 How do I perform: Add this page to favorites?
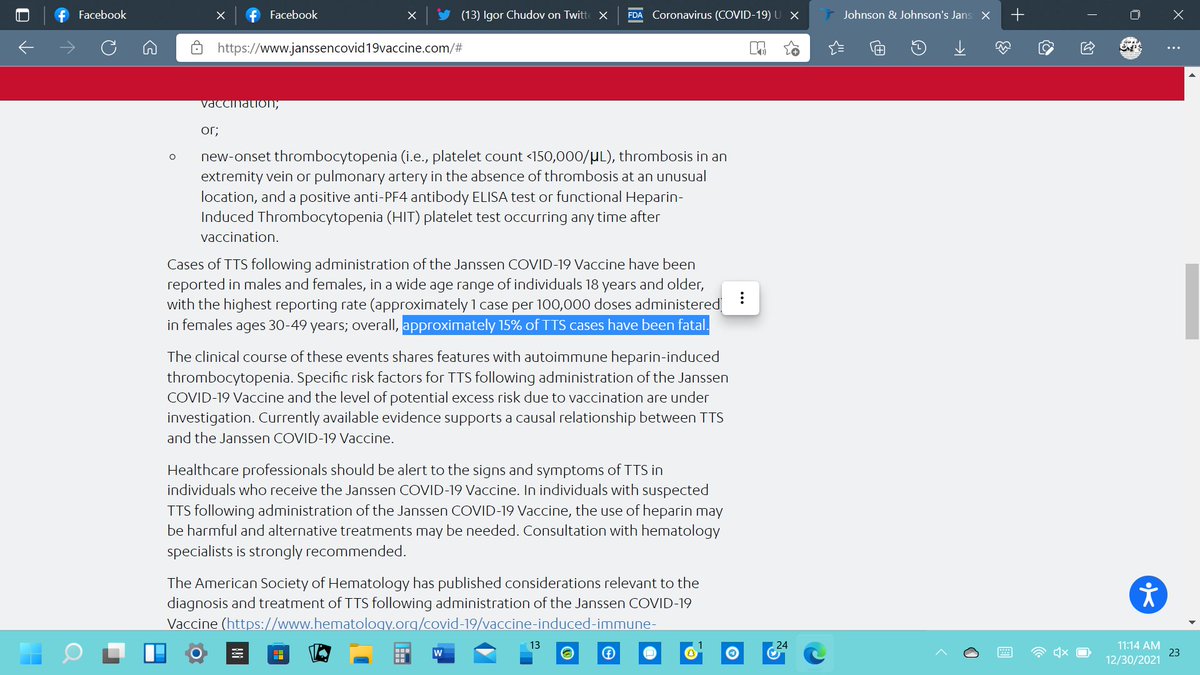792,48
